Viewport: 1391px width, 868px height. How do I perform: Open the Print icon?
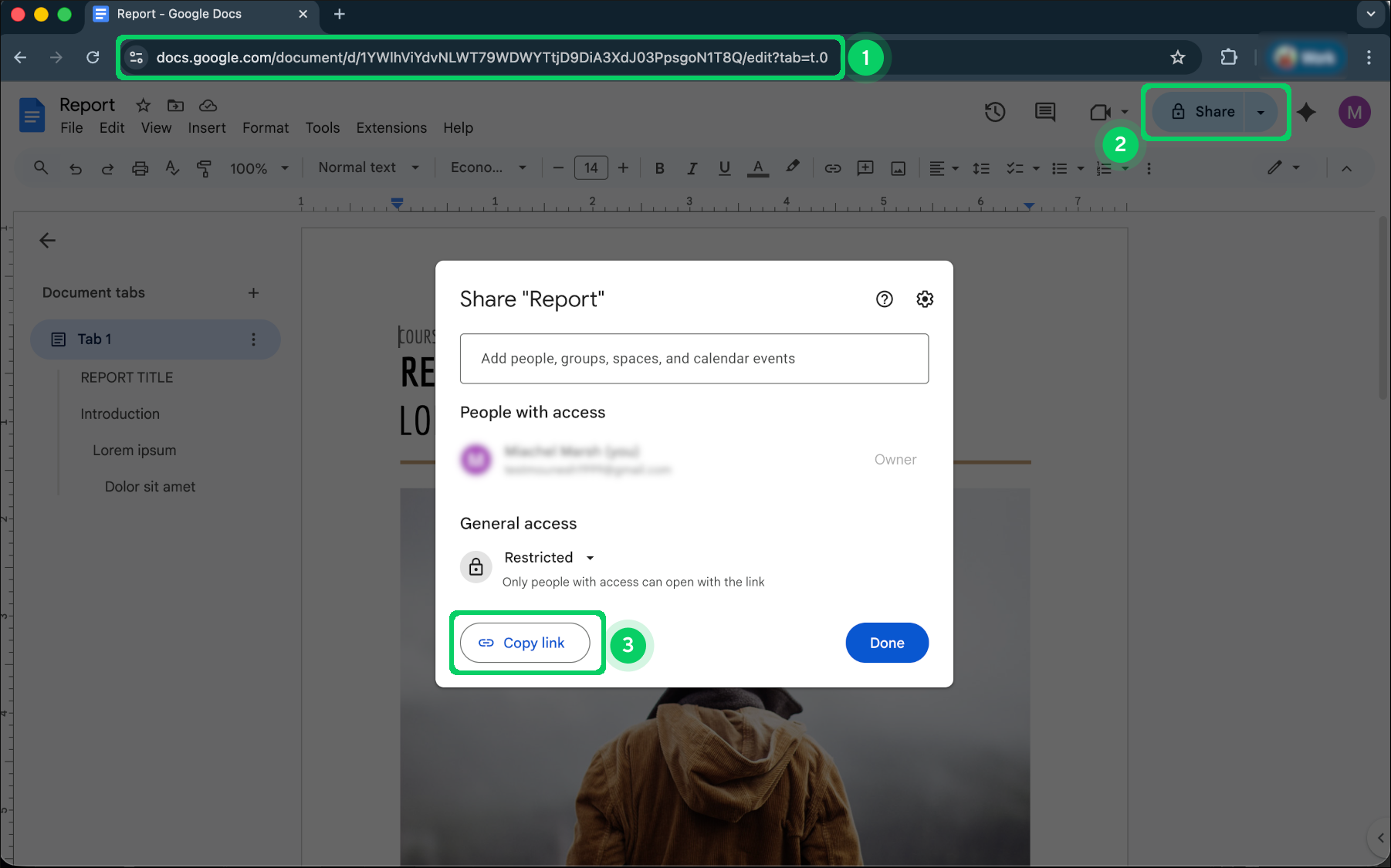tap(140, 167)
